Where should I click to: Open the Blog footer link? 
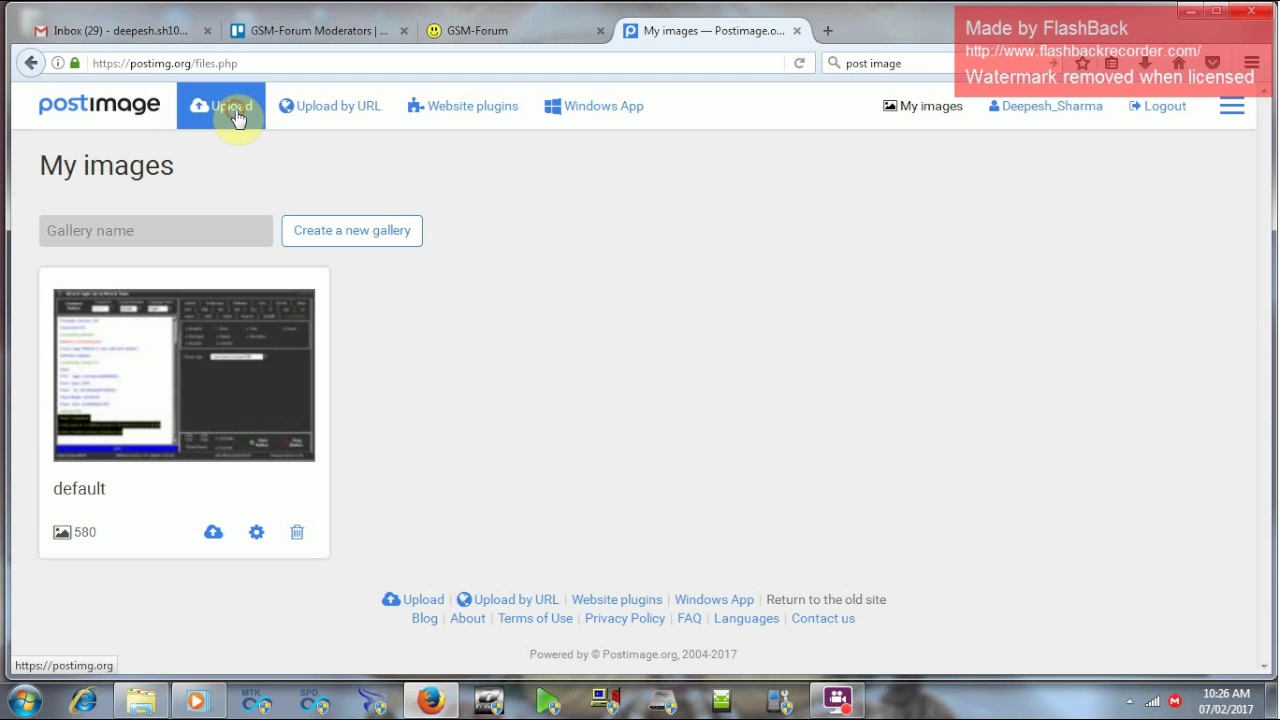pyautogui.click(x=424, y=618)
